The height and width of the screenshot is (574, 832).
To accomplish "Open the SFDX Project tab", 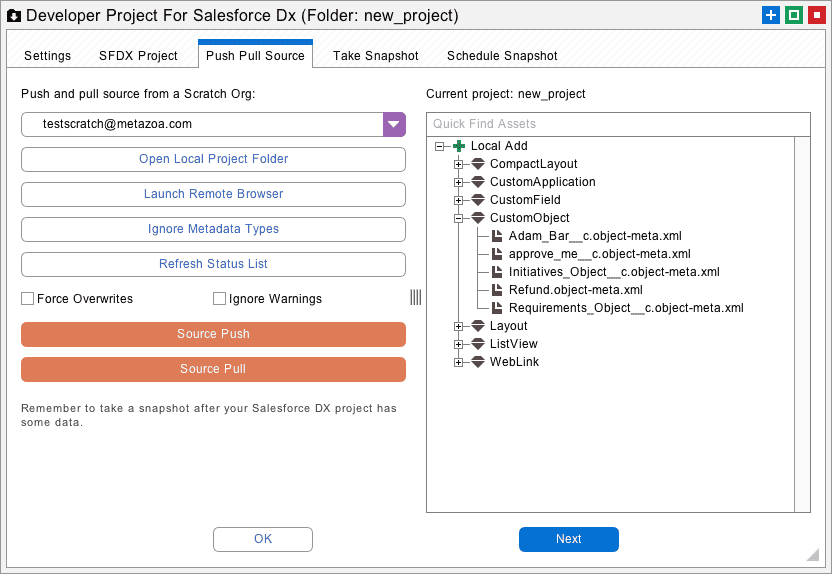I will point(138,56).
